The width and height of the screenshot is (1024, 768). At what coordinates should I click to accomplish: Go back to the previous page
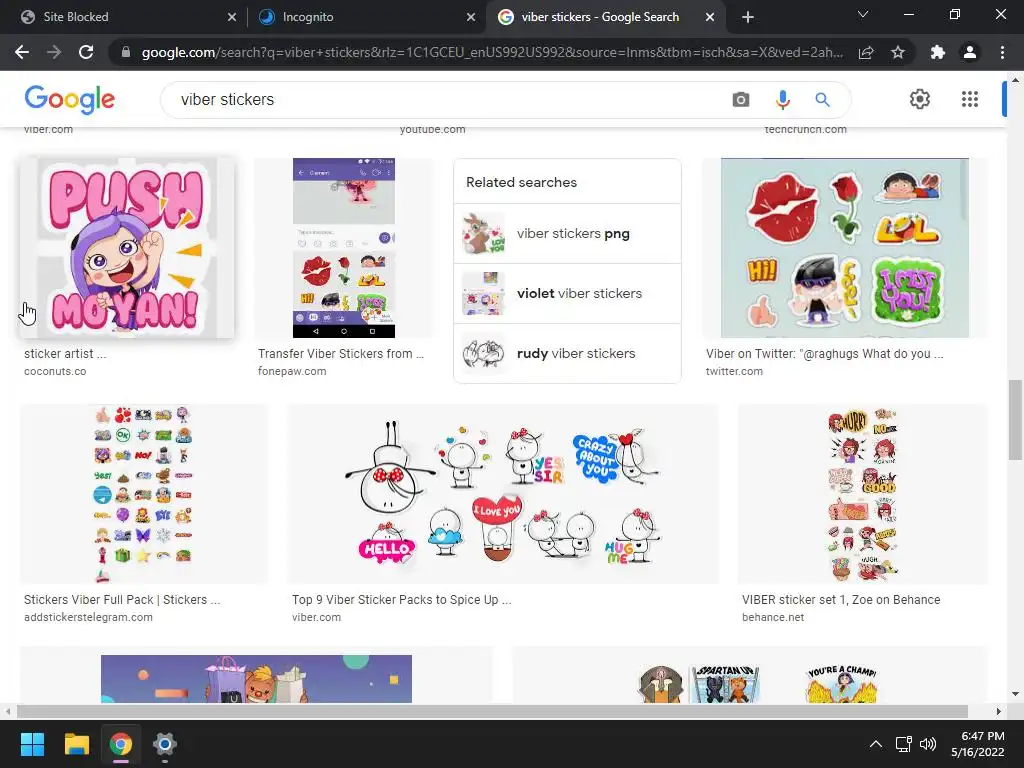click(22, 52)
